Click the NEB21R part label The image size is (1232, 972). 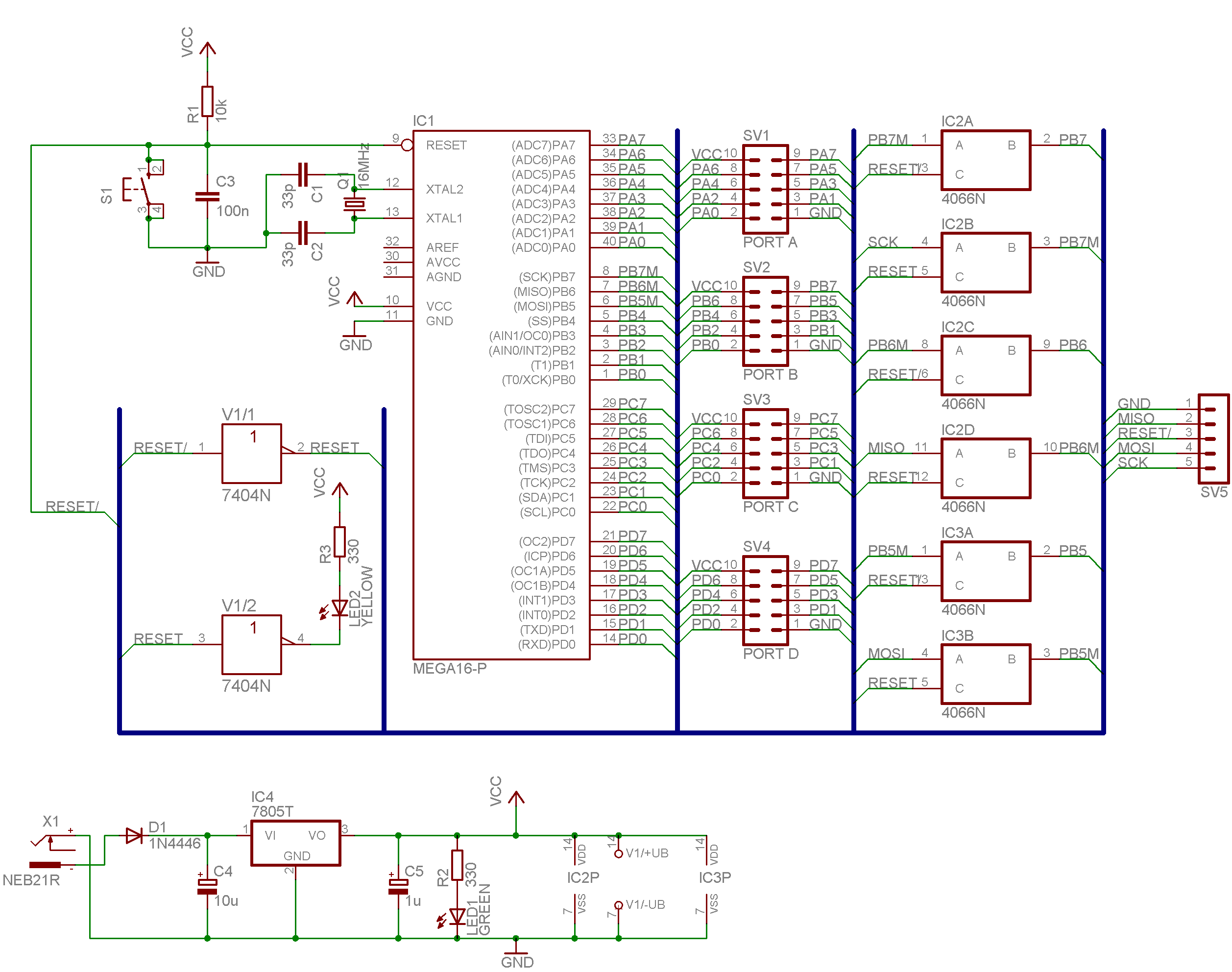coord(31,880)
